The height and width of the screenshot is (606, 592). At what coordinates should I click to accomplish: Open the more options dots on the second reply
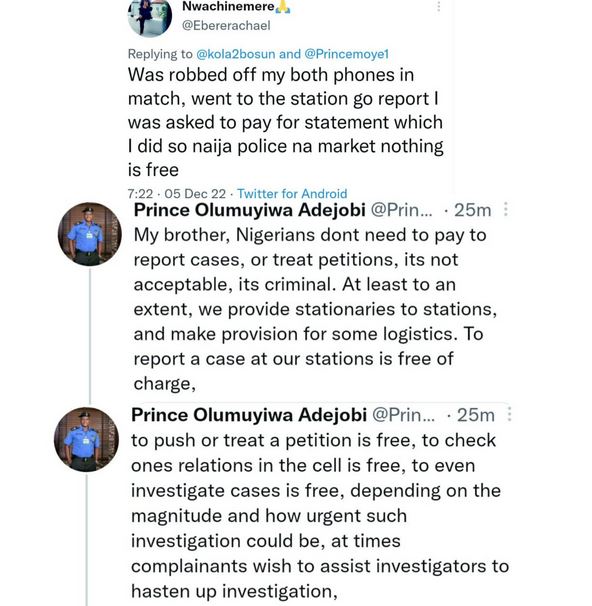(x=509, y=414)
